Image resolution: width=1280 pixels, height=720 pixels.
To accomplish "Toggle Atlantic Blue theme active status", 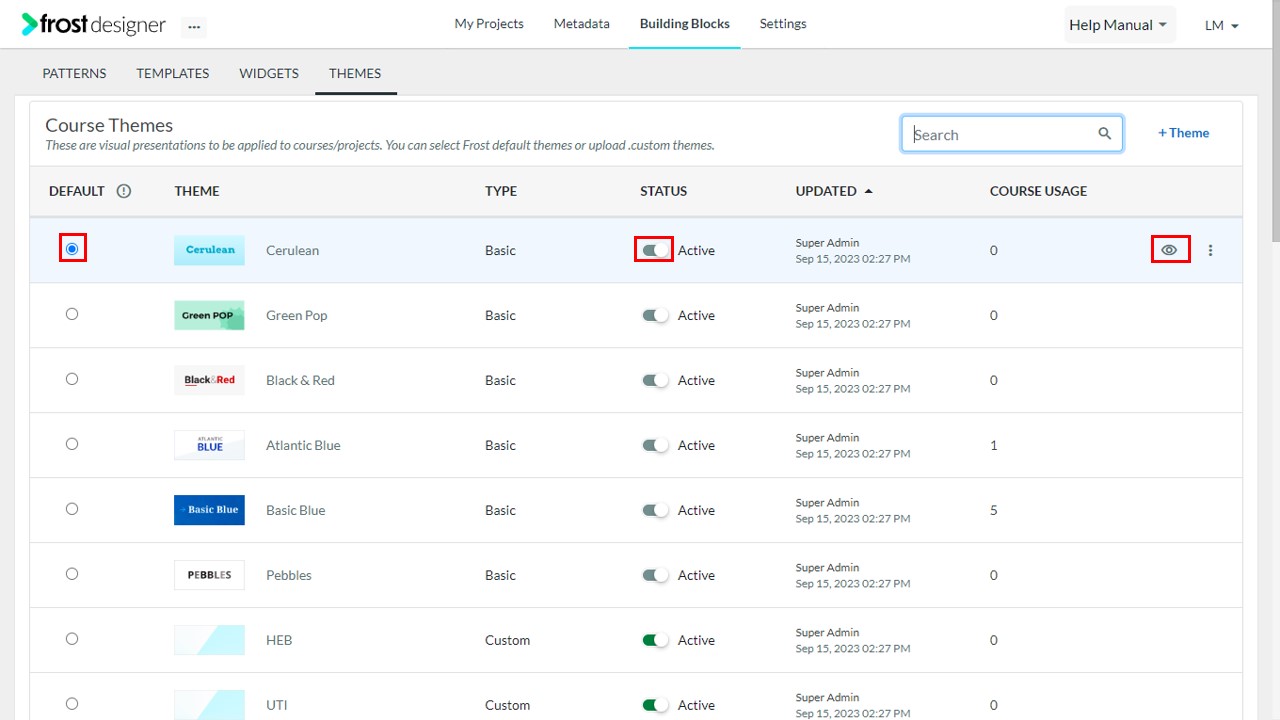I will point(655,445).
